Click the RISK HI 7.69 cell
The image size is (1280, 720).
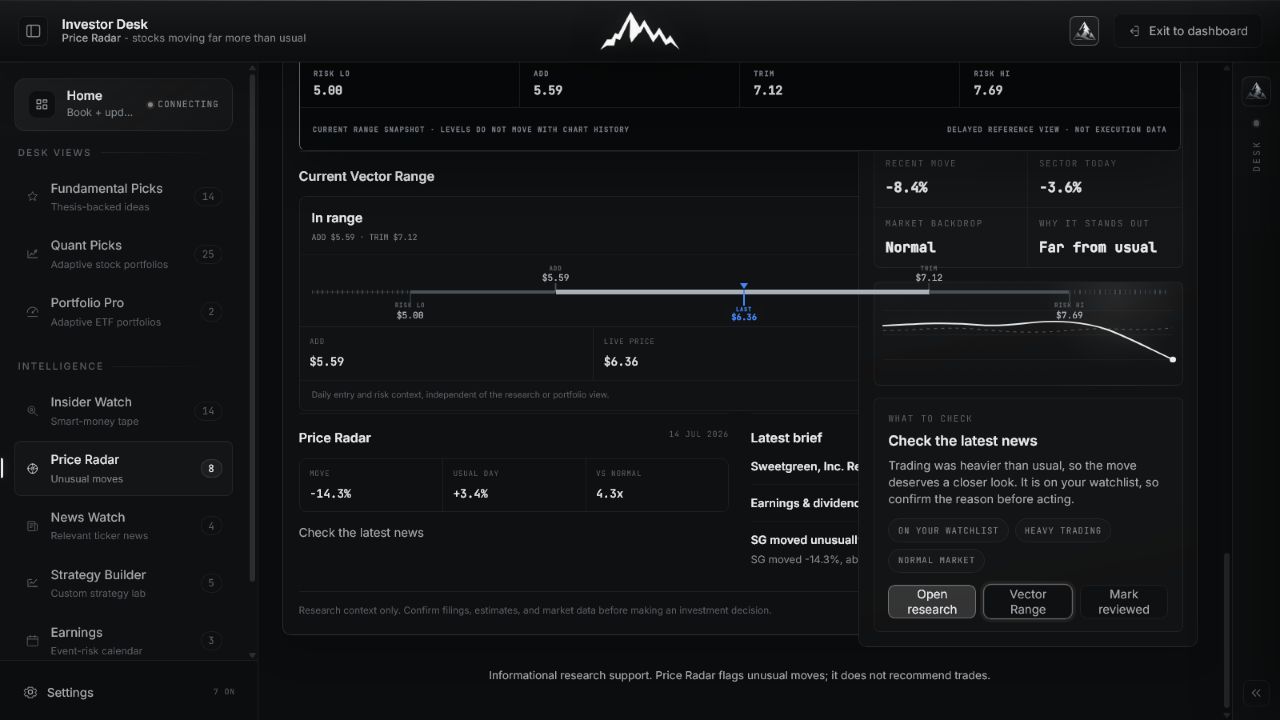[x=1070, y=83]
